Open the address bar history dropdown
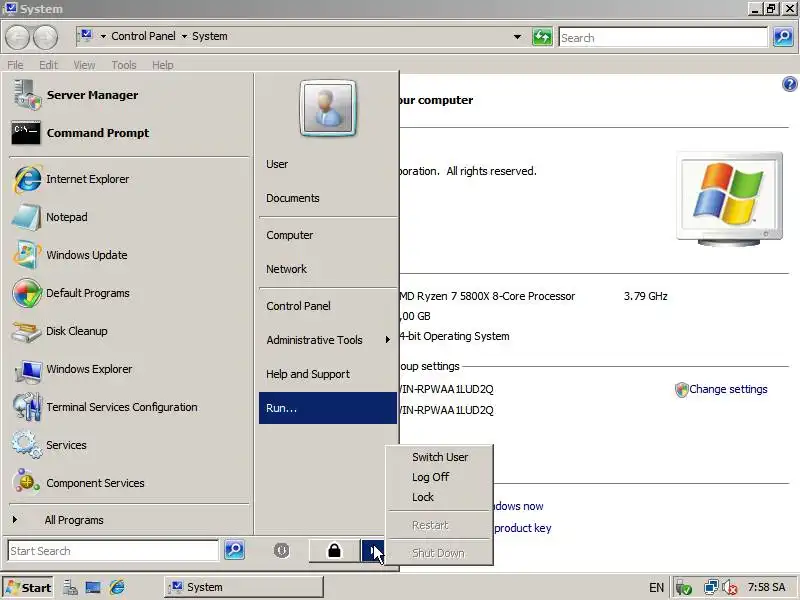The height and width of the screenshot is (600, 800). click(x=517, y=37)
